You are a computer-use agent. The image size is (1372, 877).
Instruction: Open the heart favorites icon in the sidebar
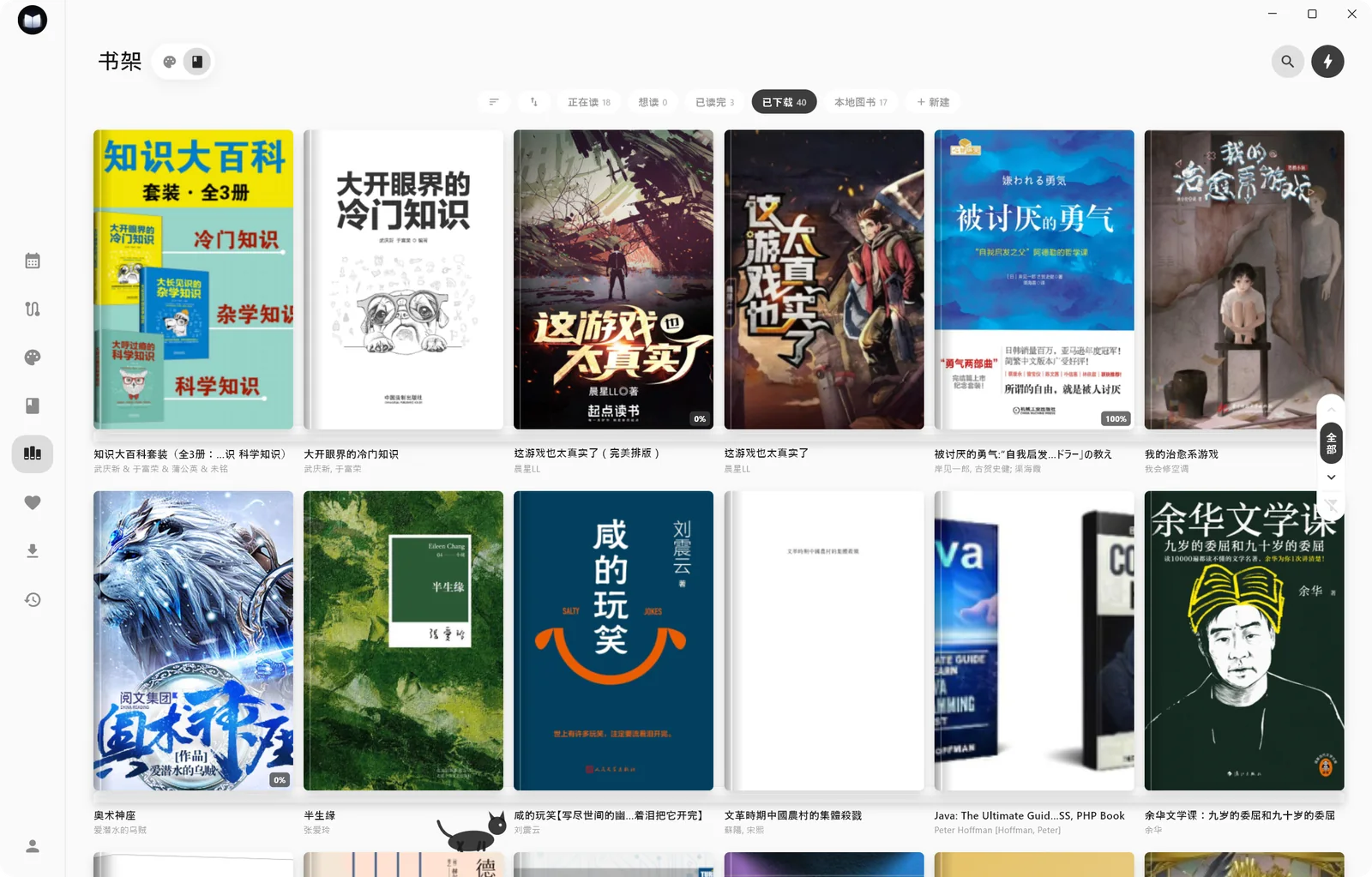coord(33,502)
